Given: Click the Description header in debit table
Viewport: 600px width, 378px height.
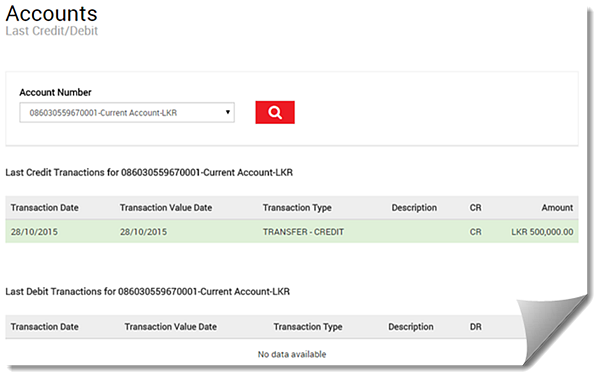Looking at the screenshot, I should (411, 327).
